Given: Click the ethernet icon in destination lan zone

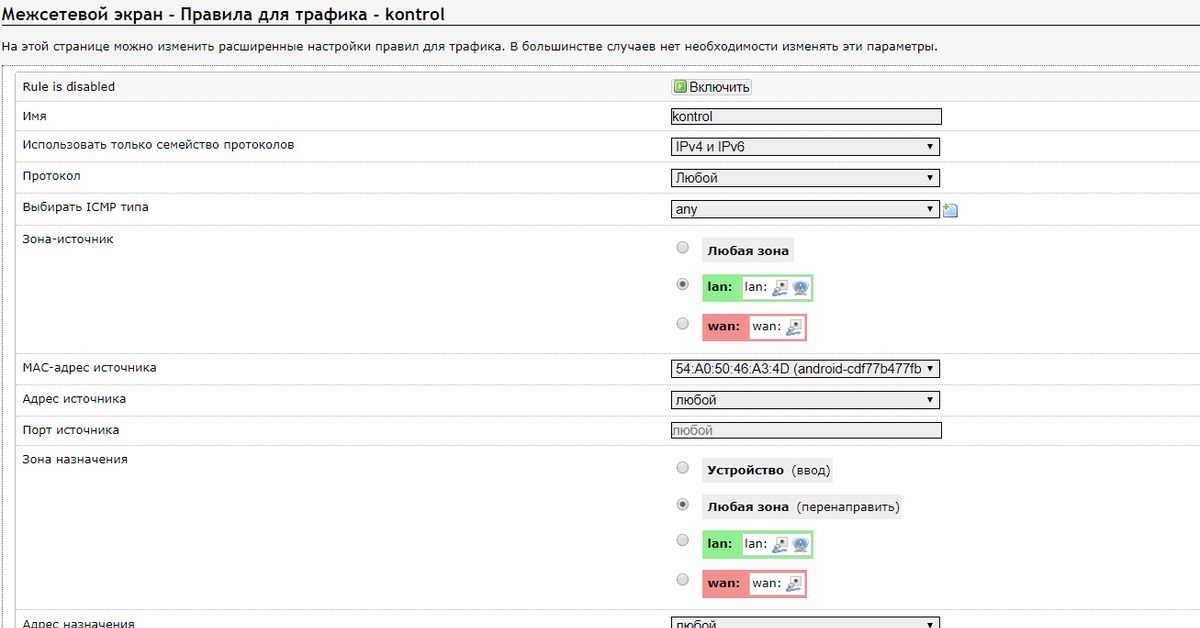Looking at the screenshot, I should [781, 545].
